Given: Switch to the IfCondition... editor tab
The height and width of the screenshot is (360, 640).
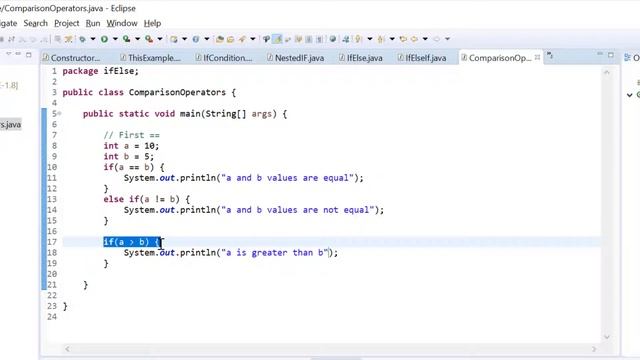Looking at the screenshot, I should (224, 58).
